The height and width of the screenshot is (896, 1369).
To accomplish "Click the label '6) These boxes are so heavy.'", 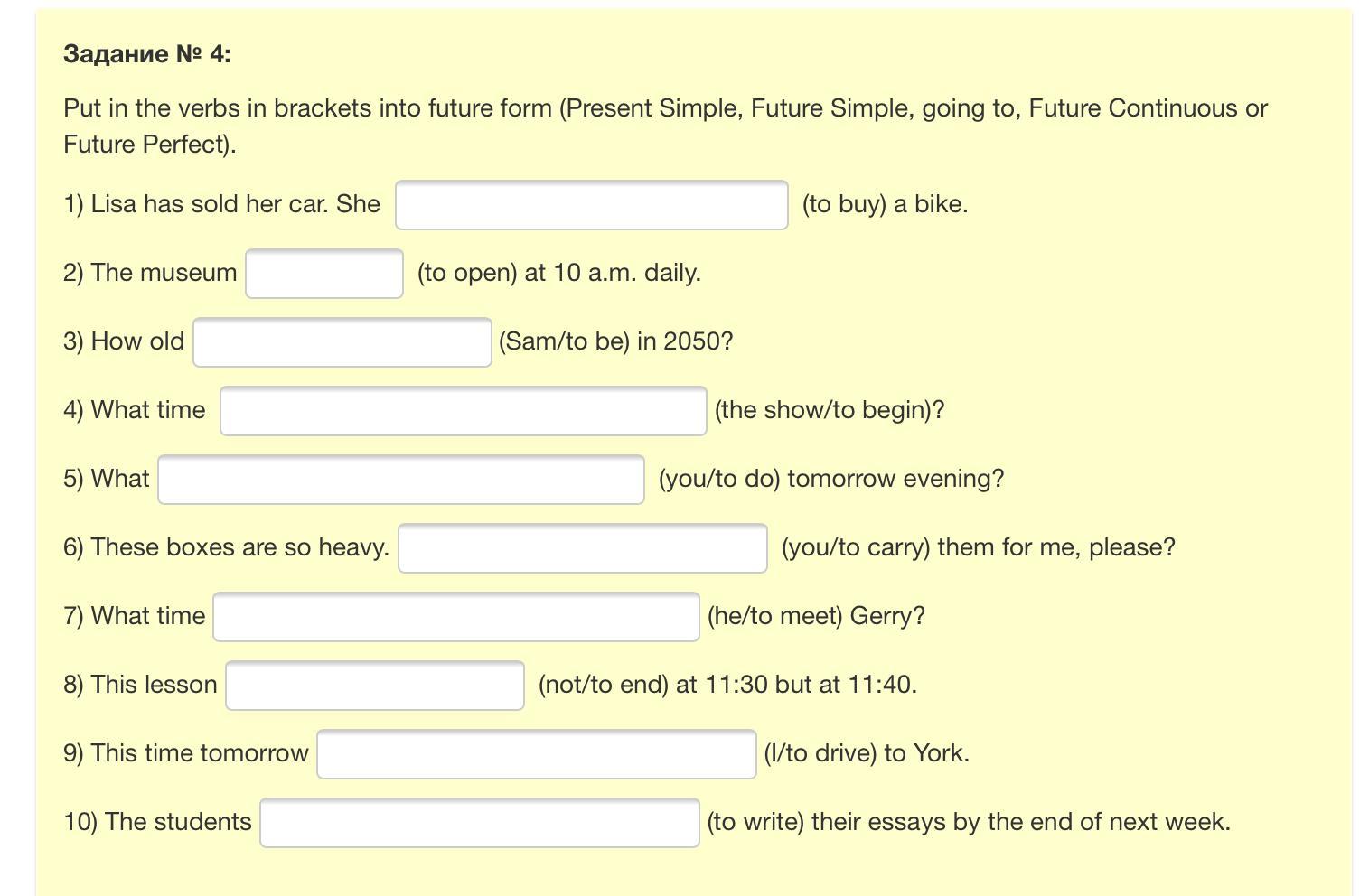I will coord(226,547).
